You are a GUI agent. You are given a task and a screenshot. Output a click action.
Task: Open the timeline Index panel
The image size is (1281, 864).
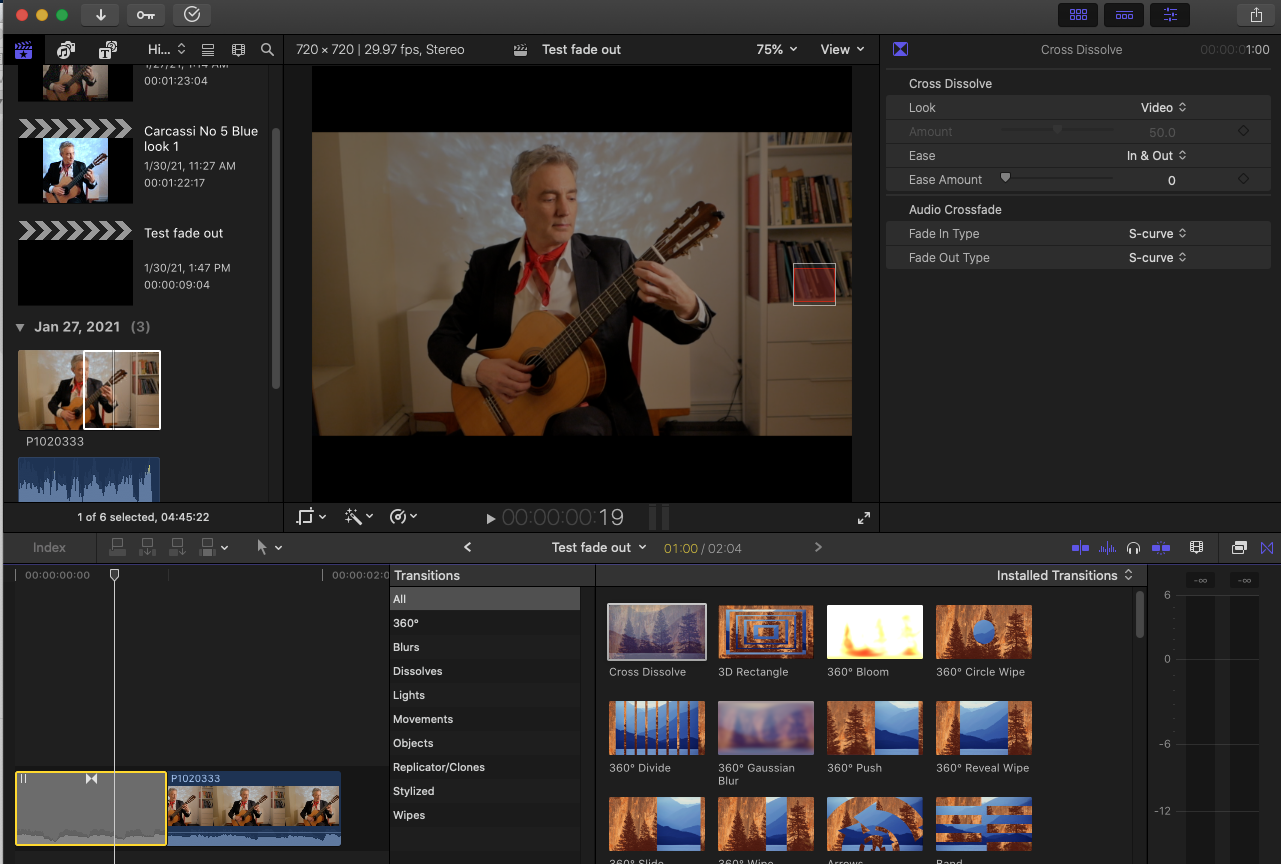[49, 547]
